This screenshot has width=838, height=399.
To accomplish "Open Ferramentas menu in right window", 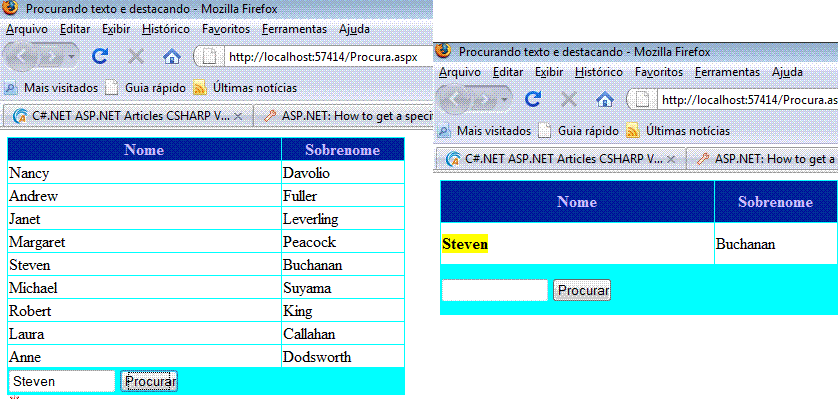I will pos(727,72).
